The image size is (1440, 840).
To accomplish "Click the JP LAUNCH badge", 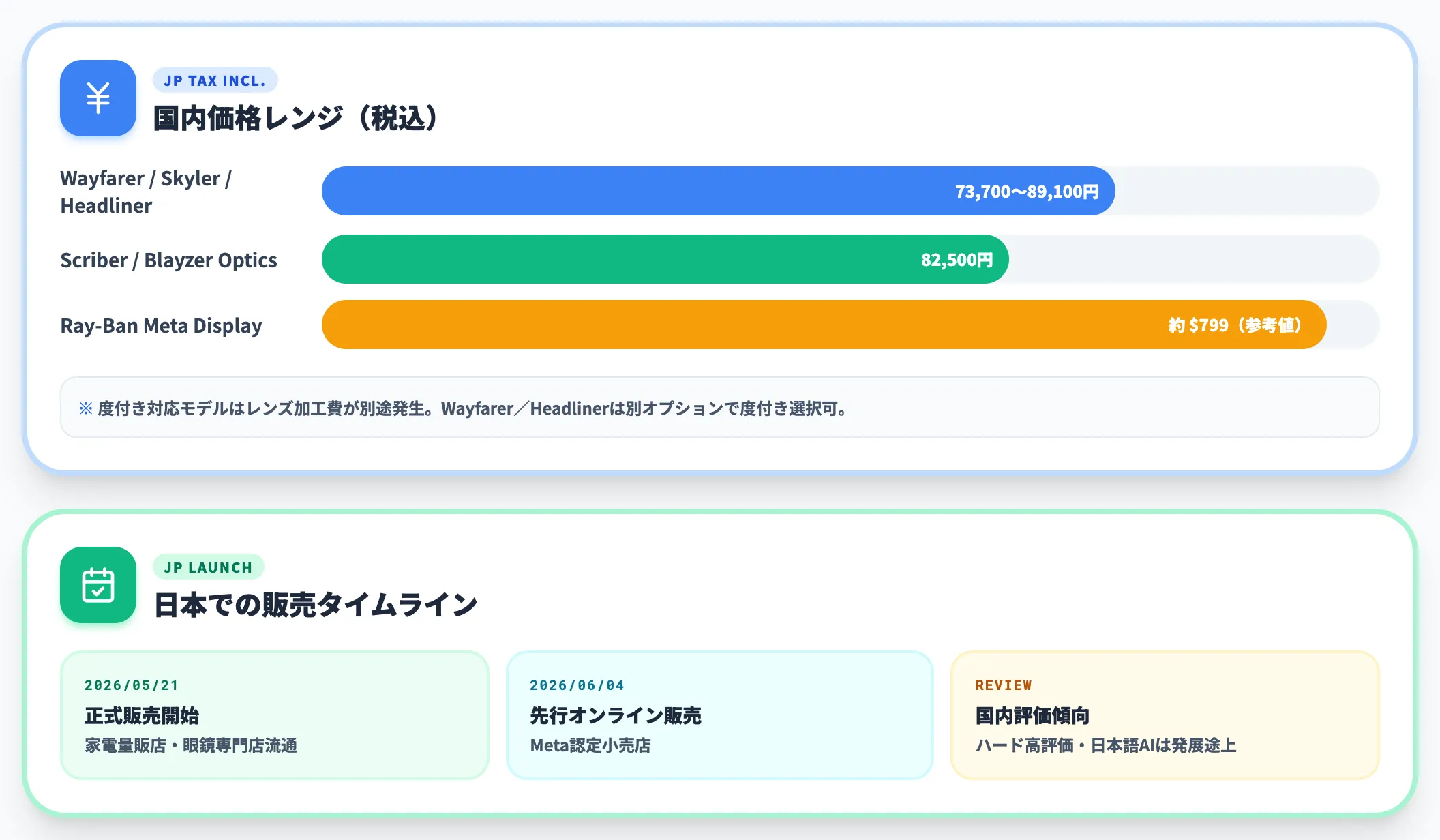I will [208, 567].
